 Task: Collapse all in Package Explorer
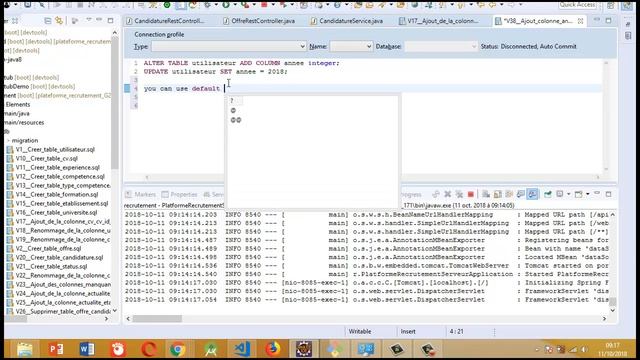48,20
